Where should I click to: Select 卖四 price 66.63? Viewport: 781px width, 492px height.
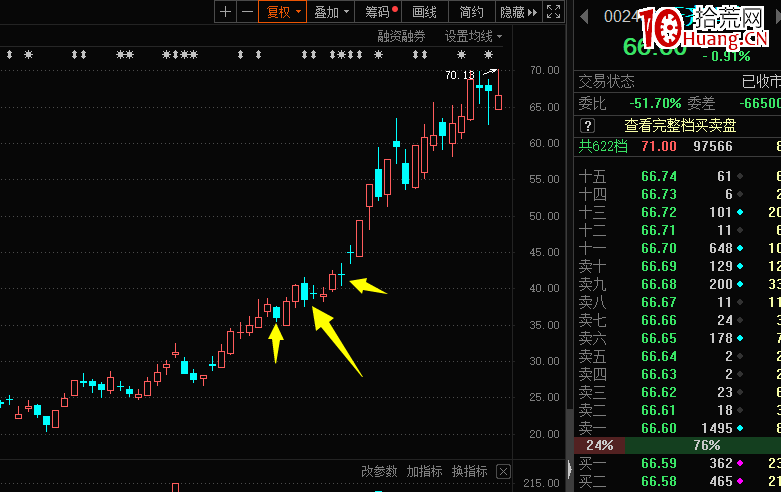(658, 374)
